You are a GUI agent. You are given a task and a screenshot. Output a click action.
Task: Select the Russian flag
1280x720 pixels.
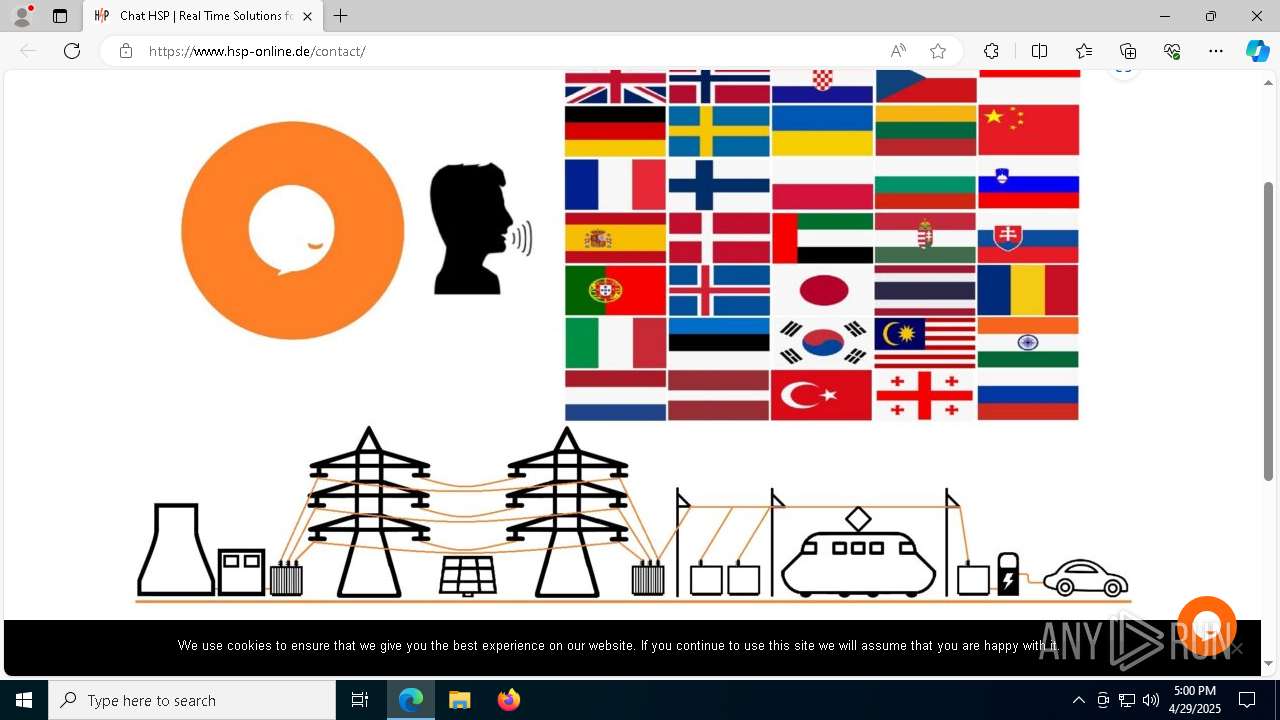click(x=1028, y=395)
